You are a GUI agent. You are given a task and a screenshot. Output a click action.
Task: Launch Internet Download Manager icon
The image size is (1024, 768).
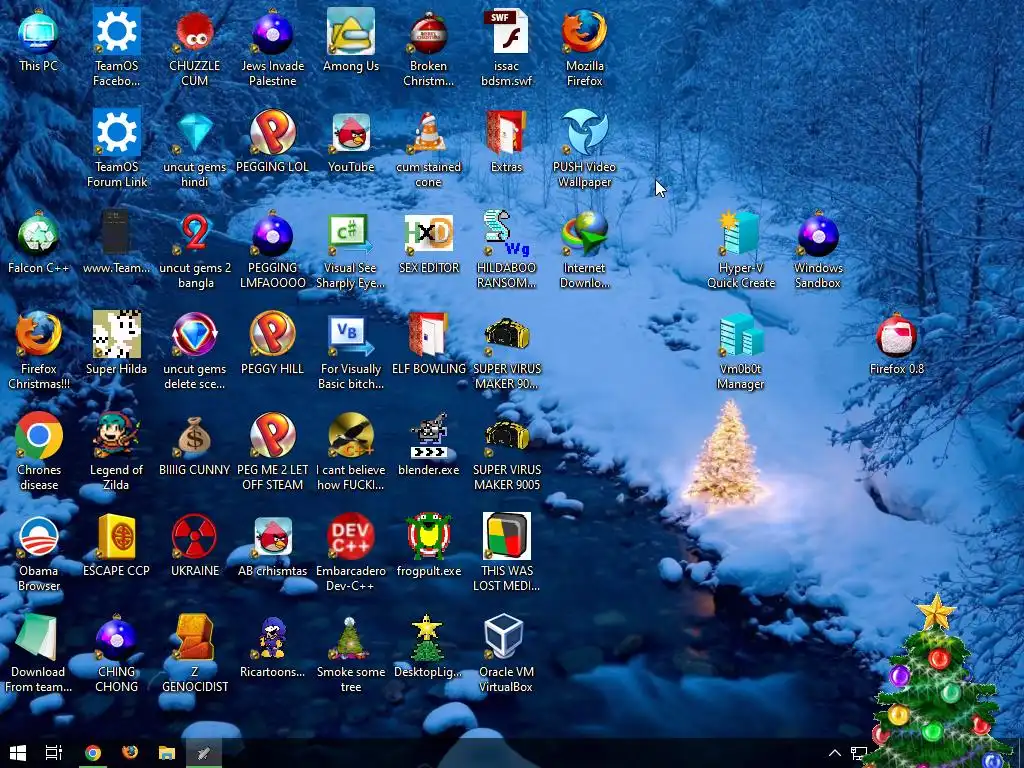[584, 234]
